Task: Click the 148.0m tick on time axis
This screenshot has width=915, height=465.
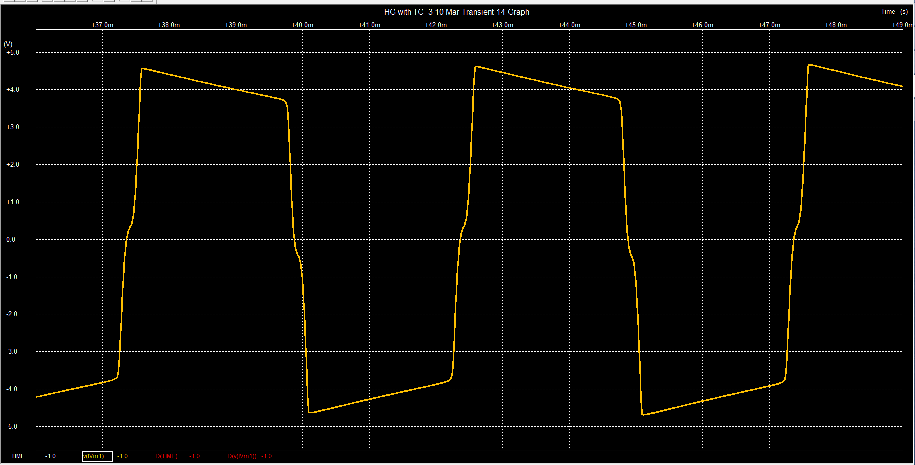Action: [x=835, y=24]
